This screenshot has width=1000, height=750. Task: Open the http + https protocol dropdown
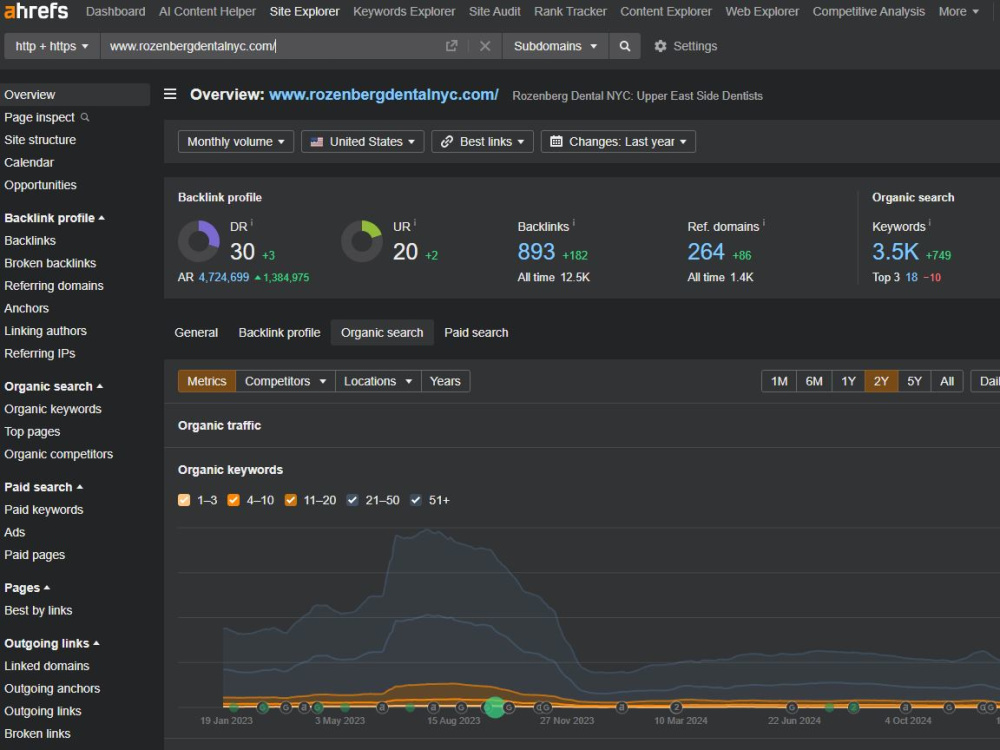tap(52, 46)
